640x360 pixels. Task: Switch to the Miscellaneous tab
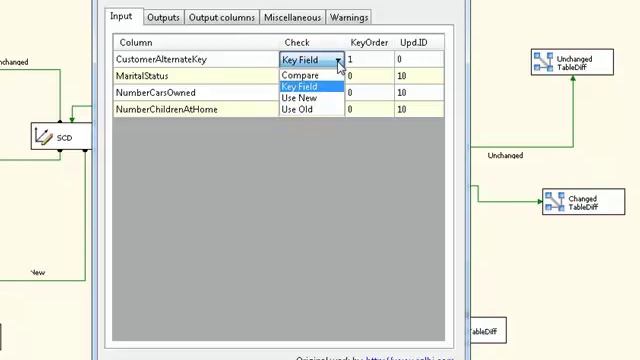(x=292, y=18)
